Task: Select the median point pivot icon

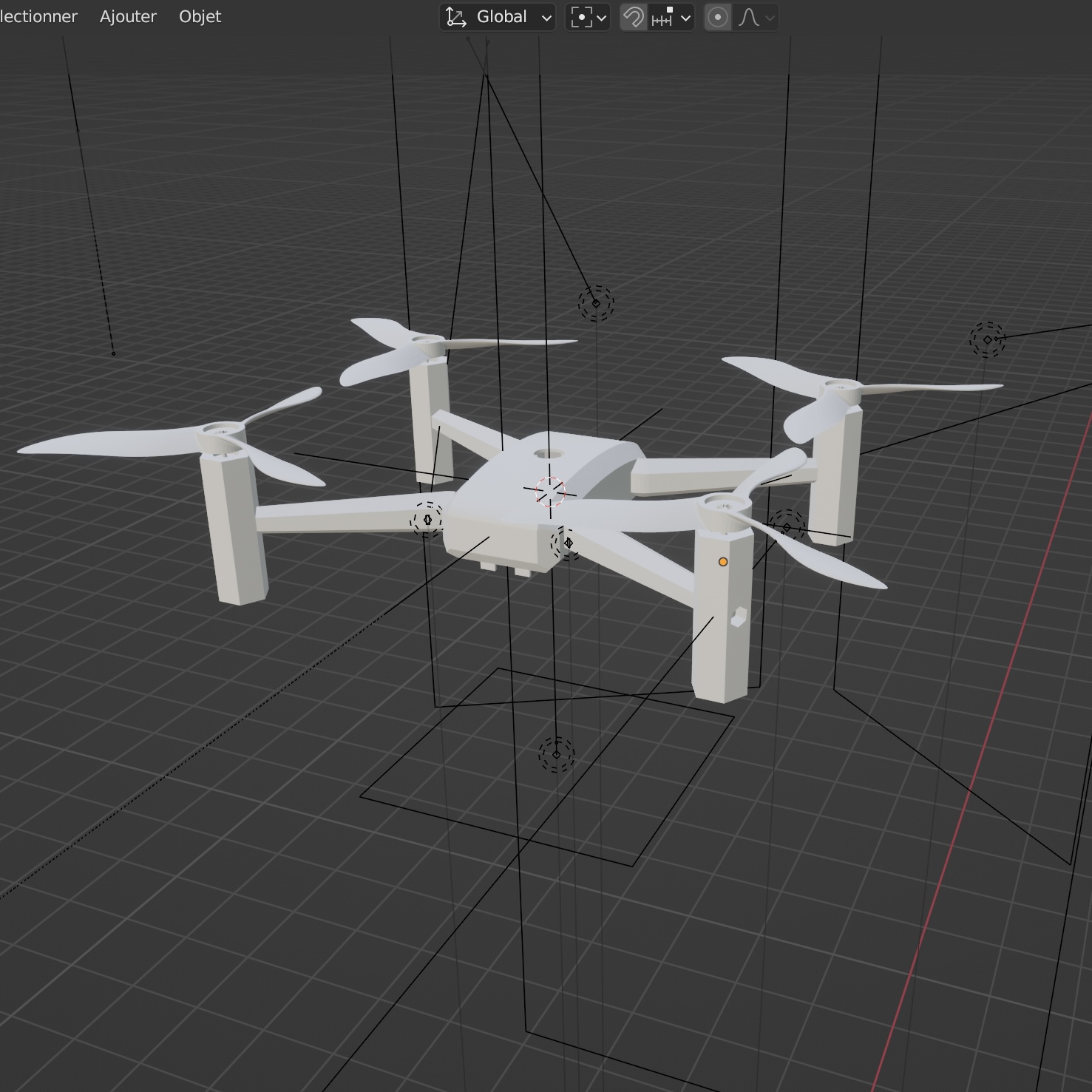Action: [x=582, y=17]
